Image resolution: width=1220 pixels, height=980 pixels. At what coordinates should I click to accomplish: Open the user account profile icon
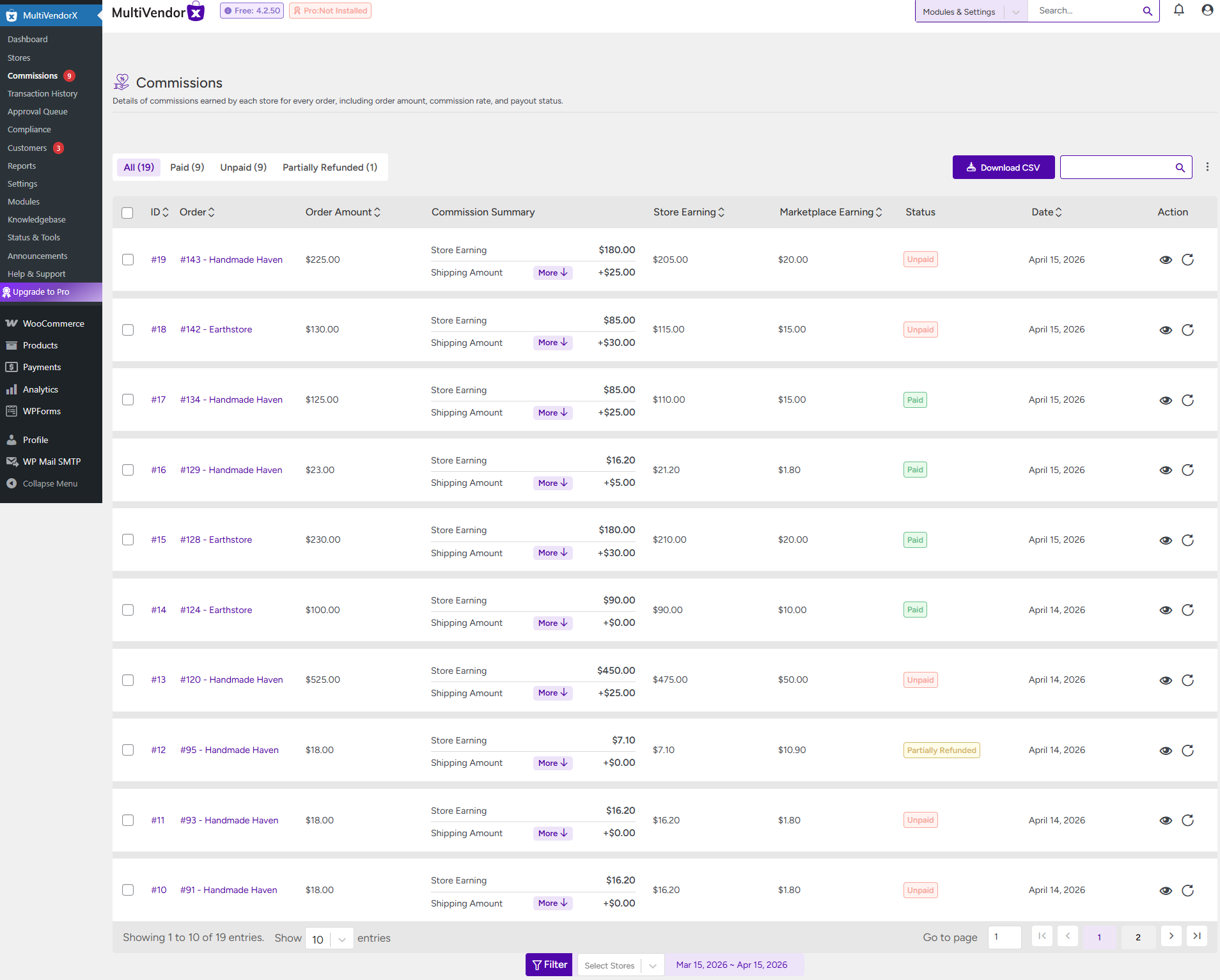coord(1207,10)
